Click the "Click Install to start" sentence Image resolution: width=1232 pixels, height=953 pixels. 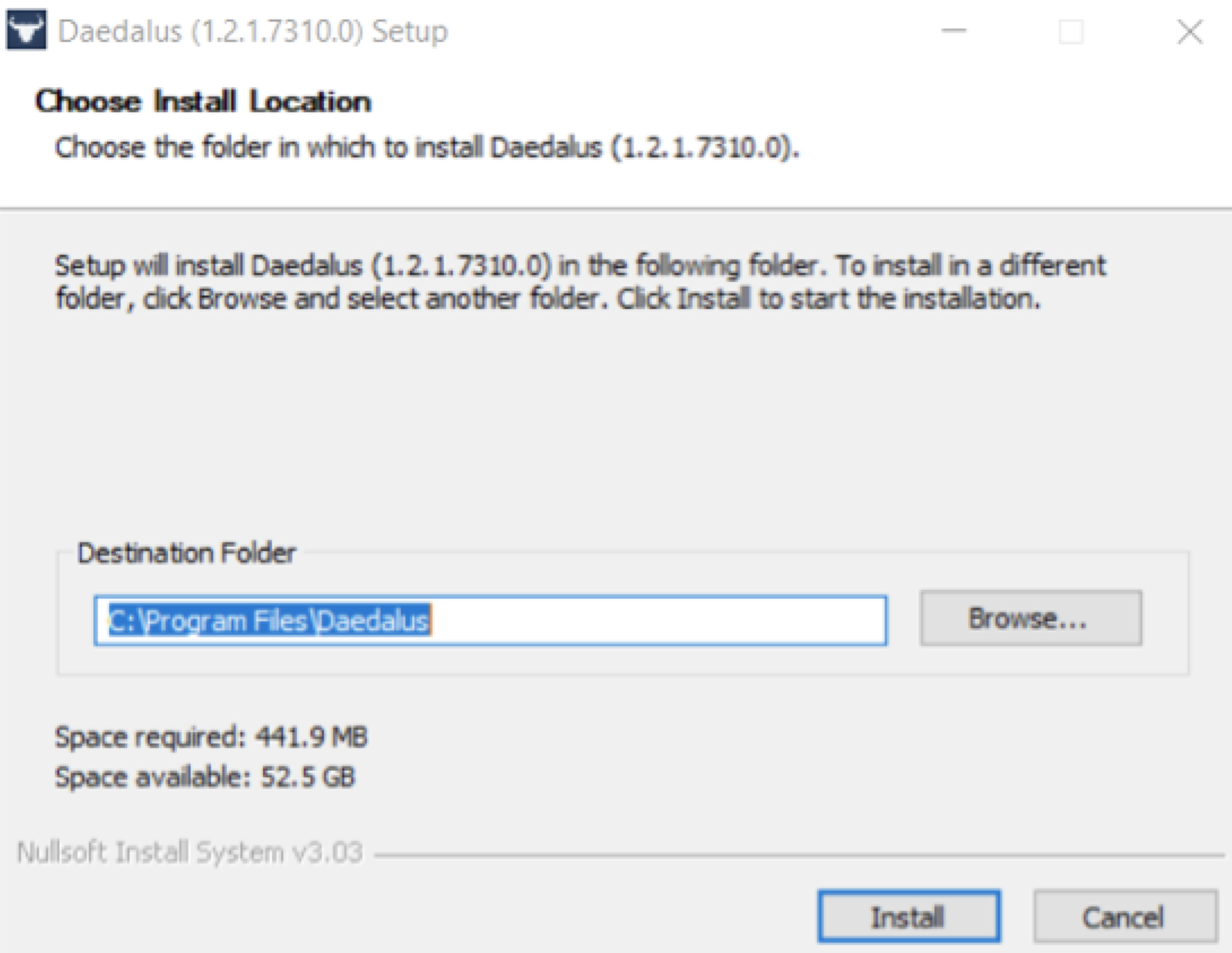coord(828,299)
